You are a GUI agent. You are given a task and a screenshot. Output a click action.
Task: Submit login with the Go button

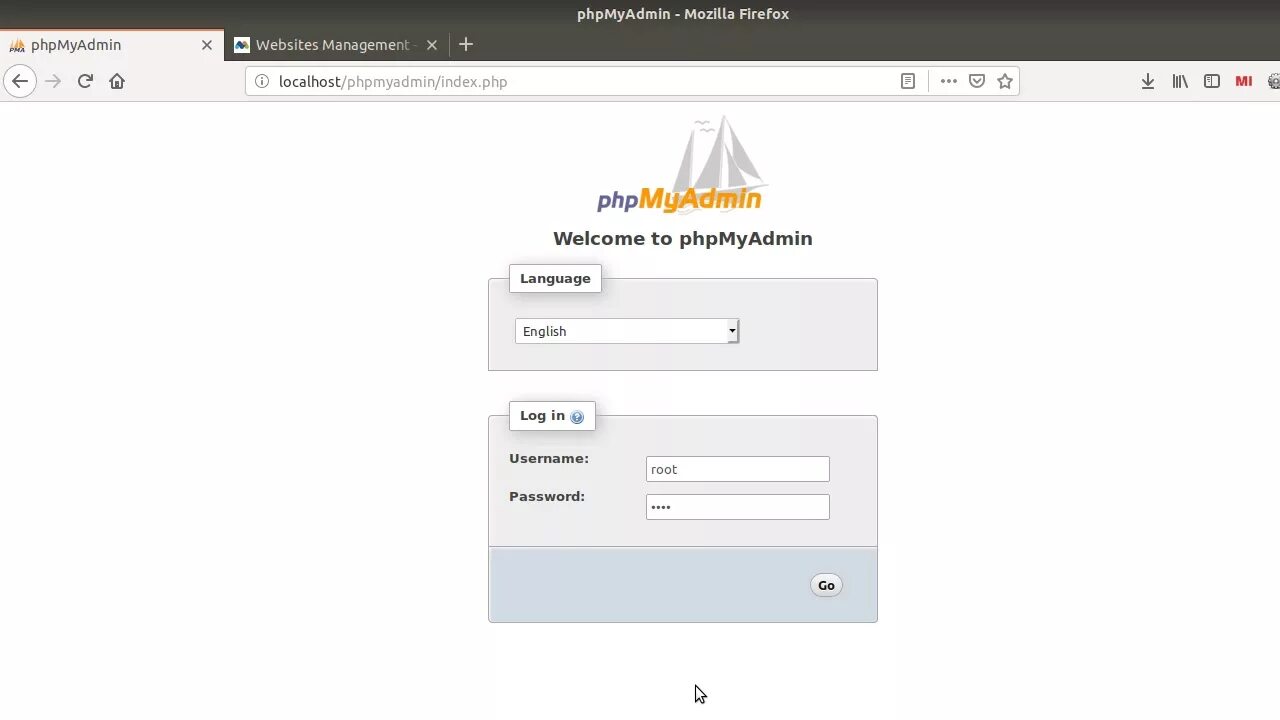point(826,585)
